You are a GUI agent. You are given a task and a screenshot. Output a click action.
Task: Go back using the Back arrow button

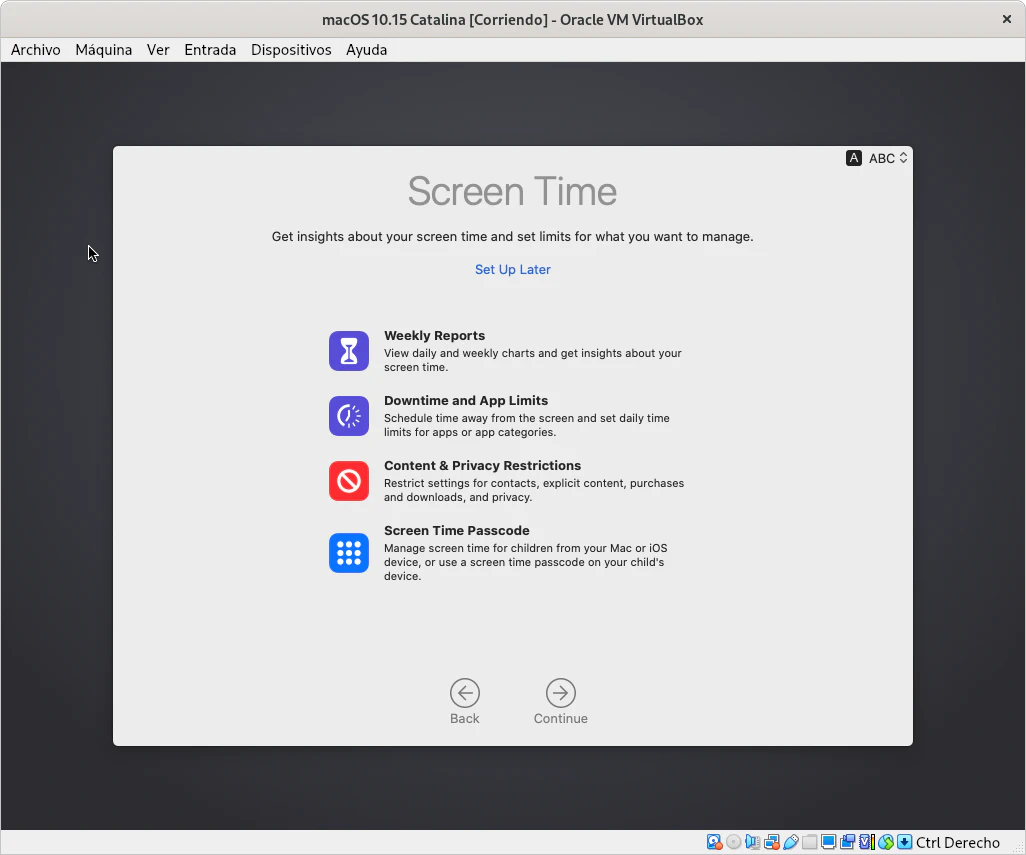click(x=464, y=693)
